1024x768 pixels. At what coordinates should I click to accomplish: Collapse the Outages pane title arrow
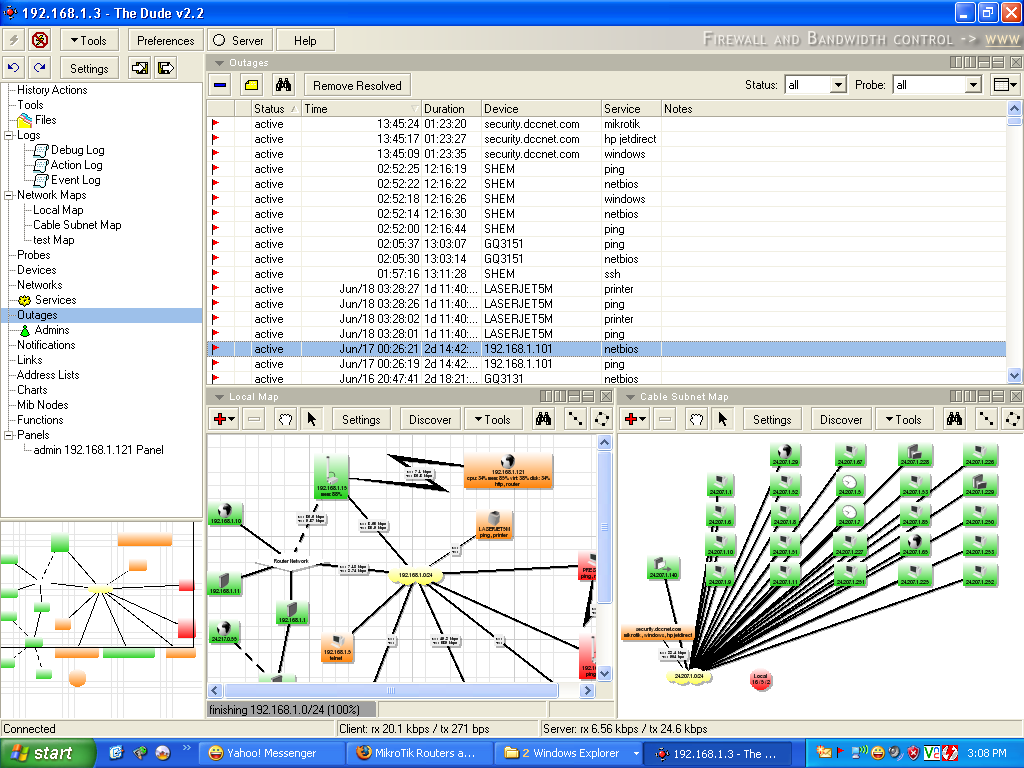point(220,63)
